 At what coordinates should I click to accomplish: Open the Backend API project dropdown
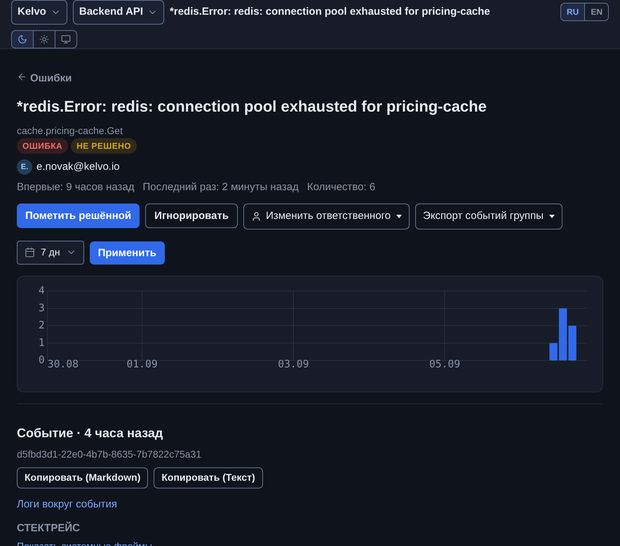(x=118, y=12)
